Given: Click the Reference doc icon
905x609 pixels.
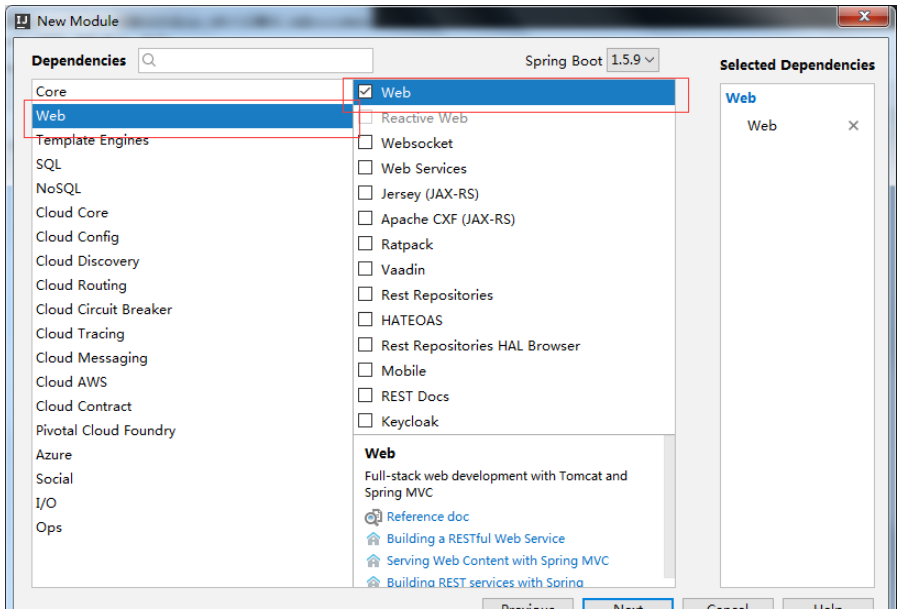Looking at the screenshot, I should coord(373,517).
